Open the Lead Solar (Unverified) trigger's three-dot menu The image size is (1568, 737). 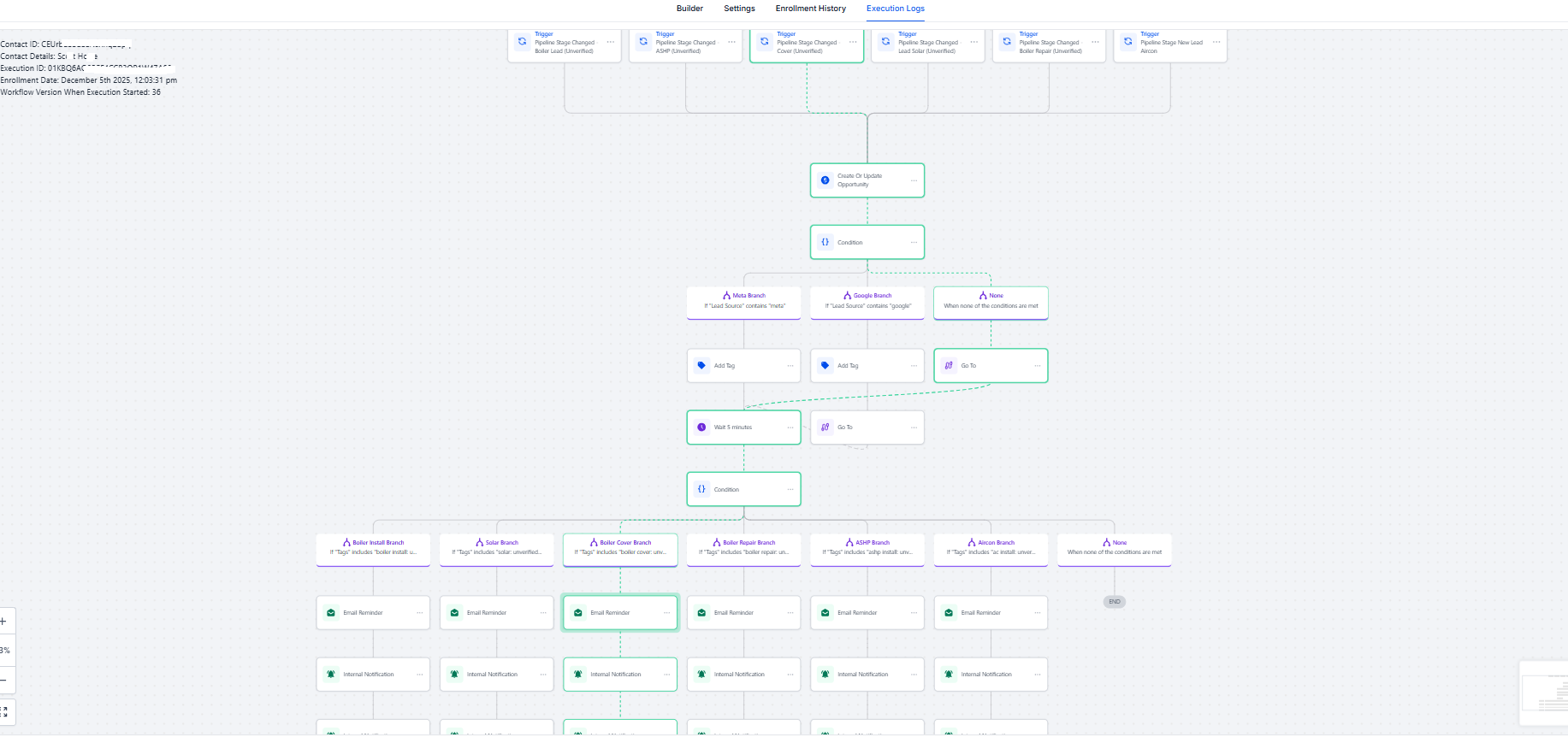click(x=973, y=42)
